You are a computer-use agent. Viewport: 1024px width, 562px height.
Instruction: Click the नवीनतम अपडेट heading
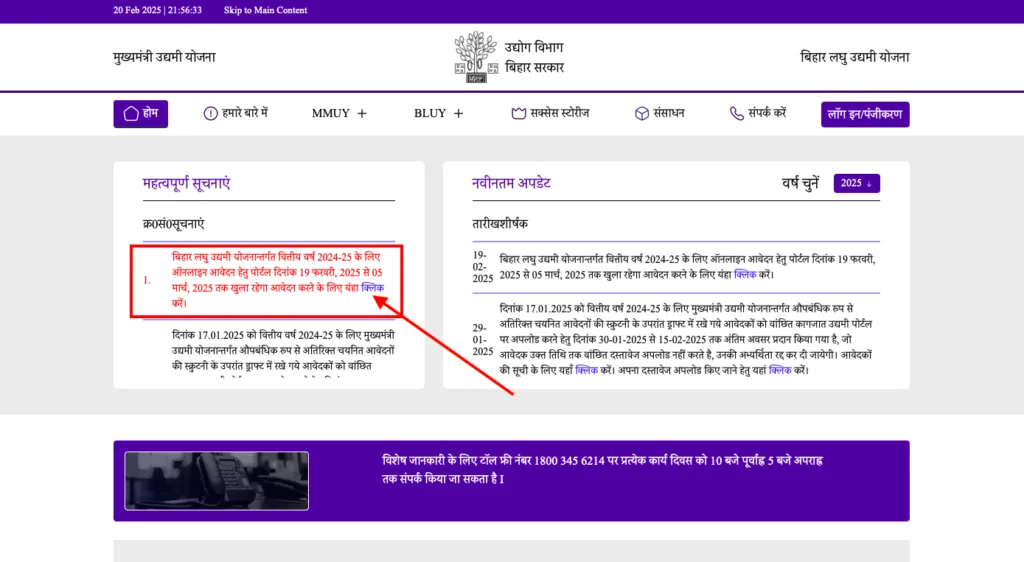coord(511,183)
